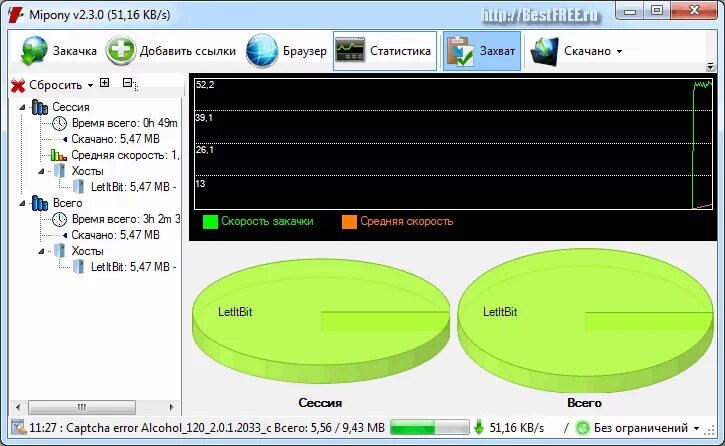Click the Сбросить reset button
The width and height of the screenshot is (725, 446).
[46, 85]
